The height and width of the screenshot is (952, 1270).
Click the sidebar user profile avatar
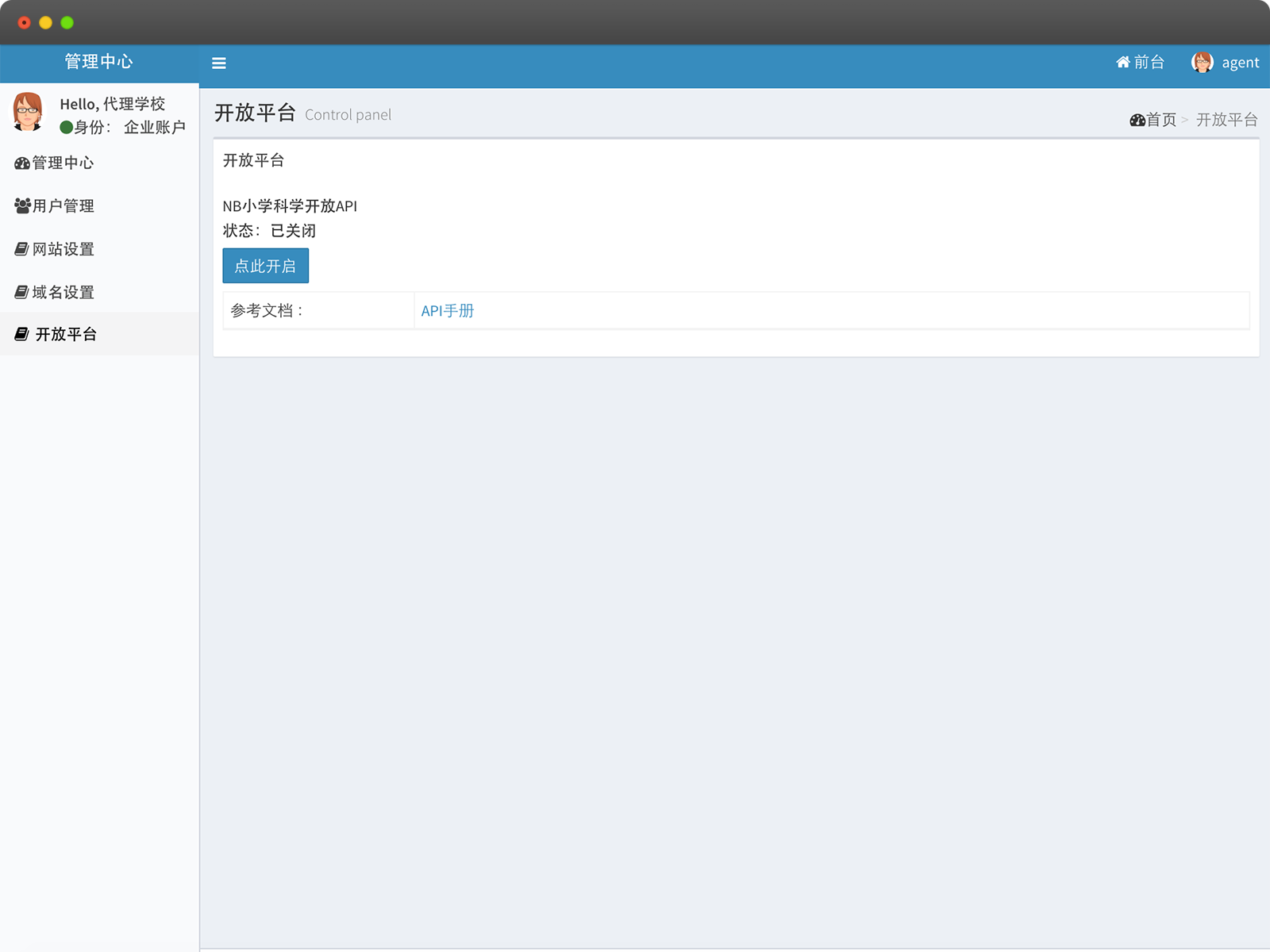click(28, 112)
